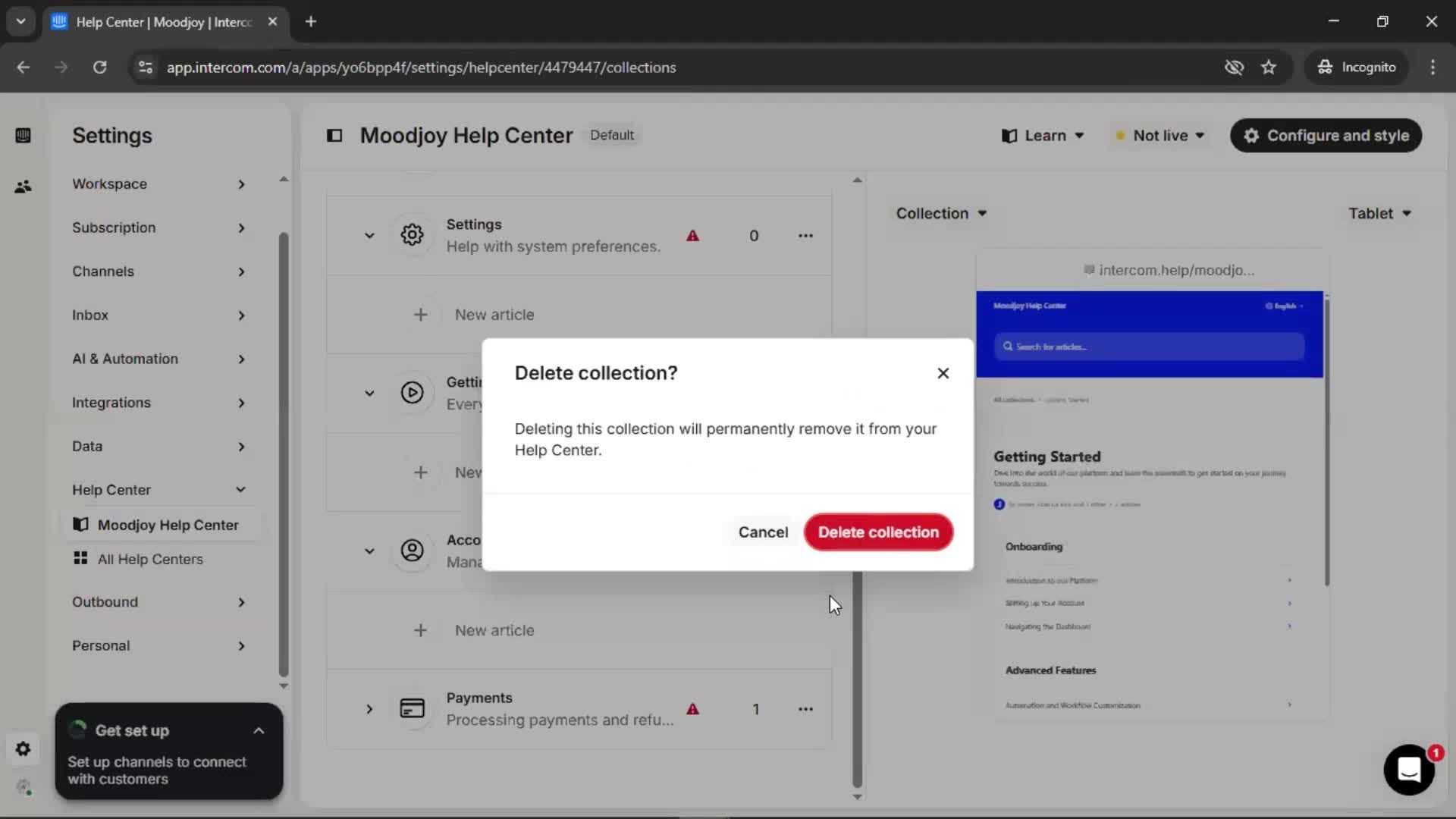
Task: Close the Help Center browser tab
Action: coord(272,21)
